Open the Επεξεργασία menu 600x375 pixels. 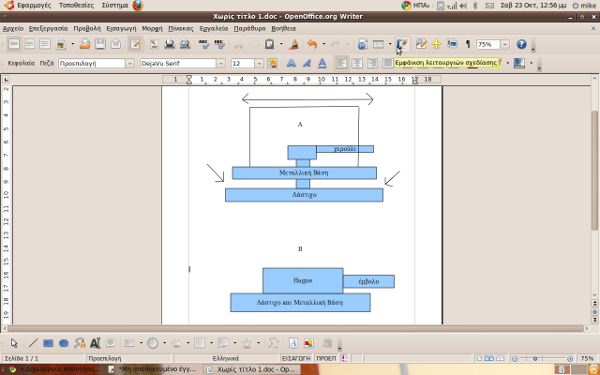pos(48,29)
